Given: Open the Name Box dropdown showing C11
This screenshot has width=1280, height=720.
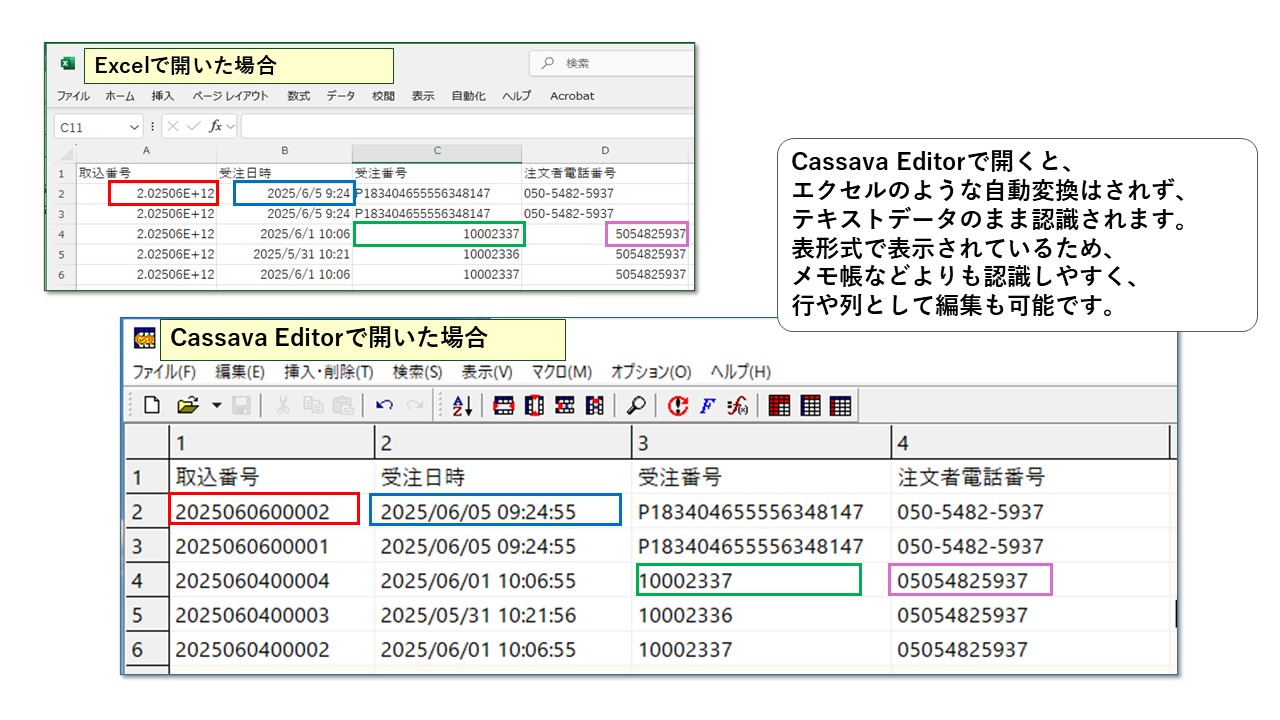Looking at the screenshot, I should coord(135,127).
